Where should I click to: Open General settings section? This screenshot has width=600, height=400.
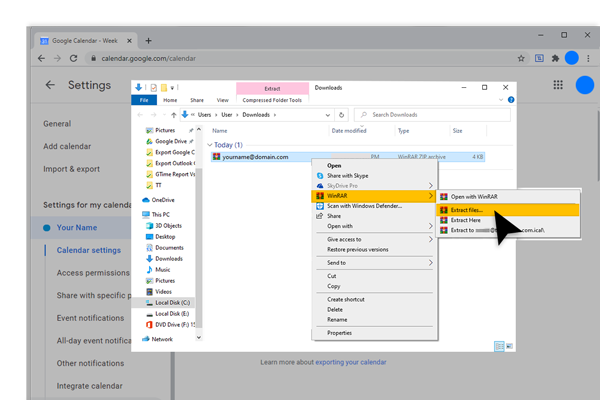tap(57, 124)
